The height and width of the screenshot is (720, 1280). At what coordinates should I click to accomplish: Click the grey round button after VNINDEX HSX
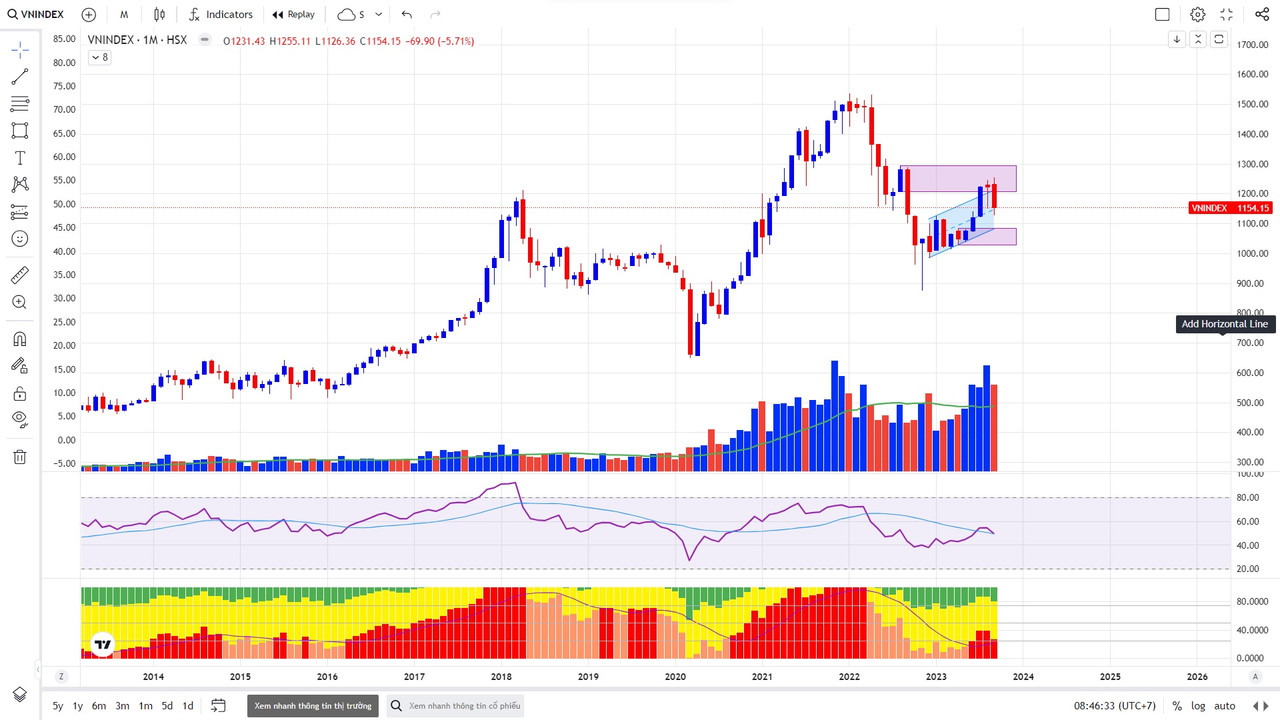(205, 41)
